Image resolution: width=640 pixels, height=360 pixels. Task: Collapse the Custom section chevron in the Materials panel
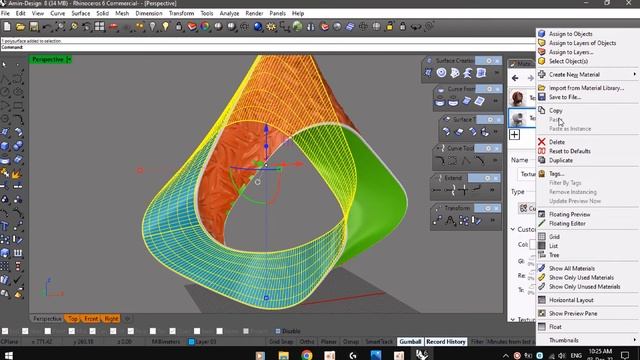513,229
